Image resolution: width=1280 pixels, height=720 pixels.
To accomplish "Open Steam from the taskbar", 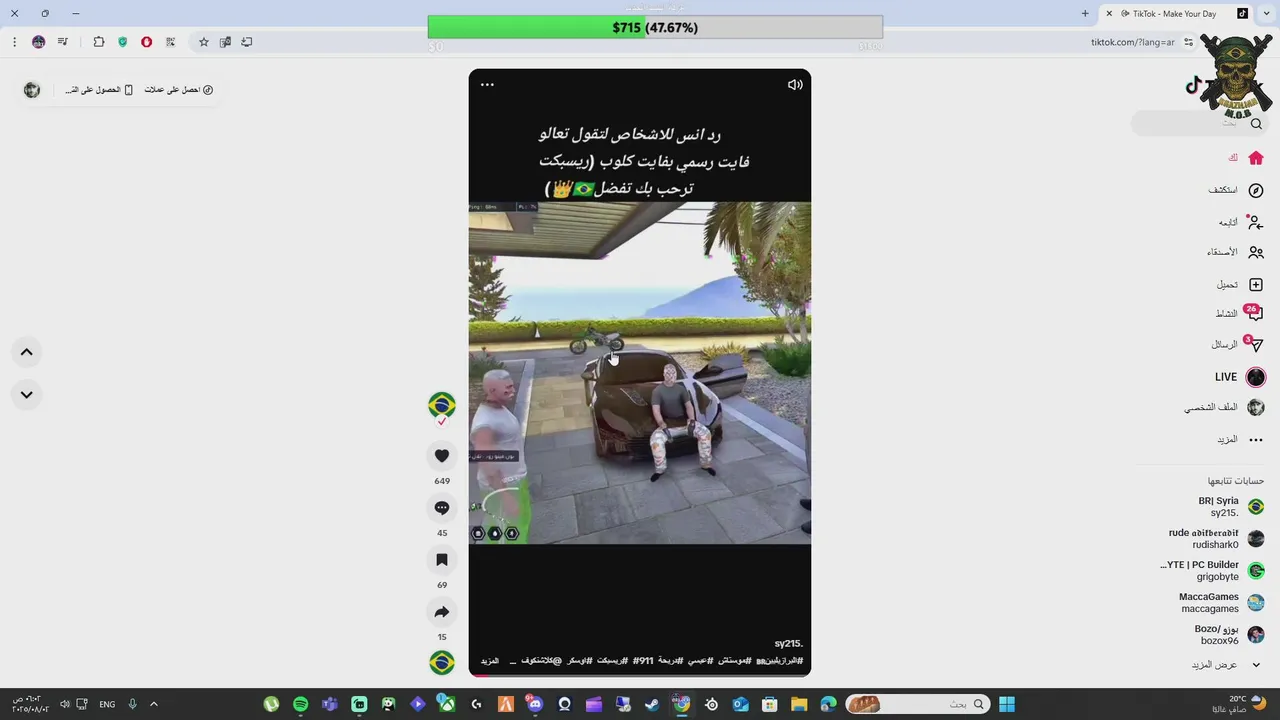I will (x=652, y=705).
